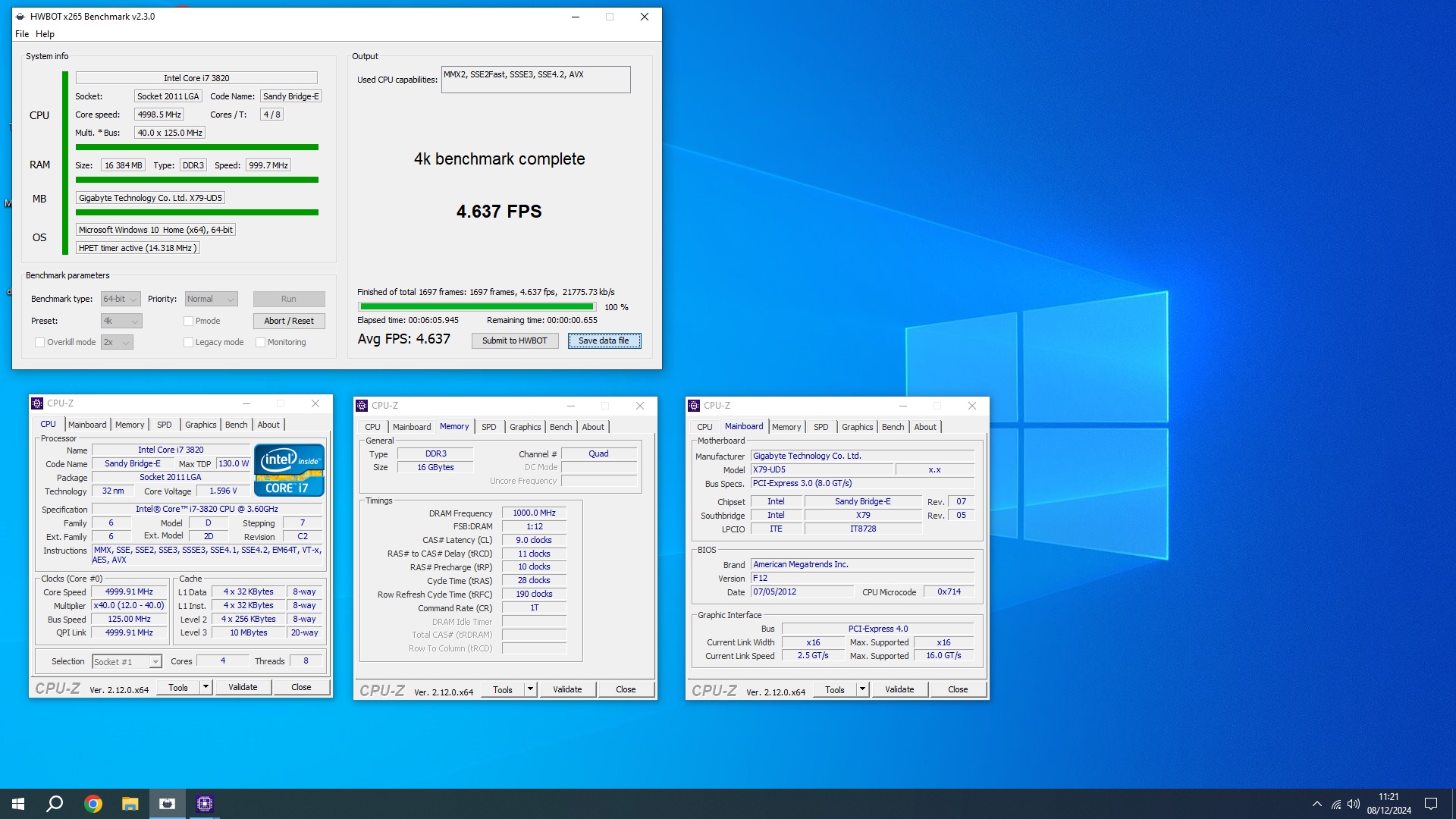Select About tab in right CPU-Z window
This screenshot has height=819, width=1456.
coord(925,427)
